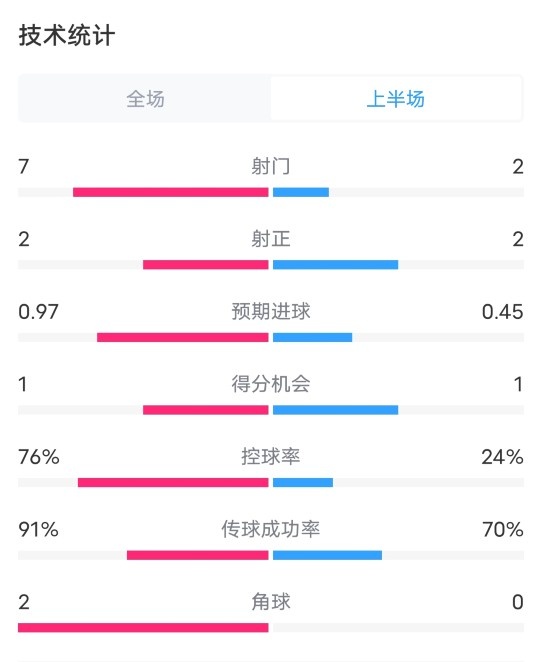Tap the 0.45 expected goals value
Screen dimensions: 539x662
[x=503, y=312]
